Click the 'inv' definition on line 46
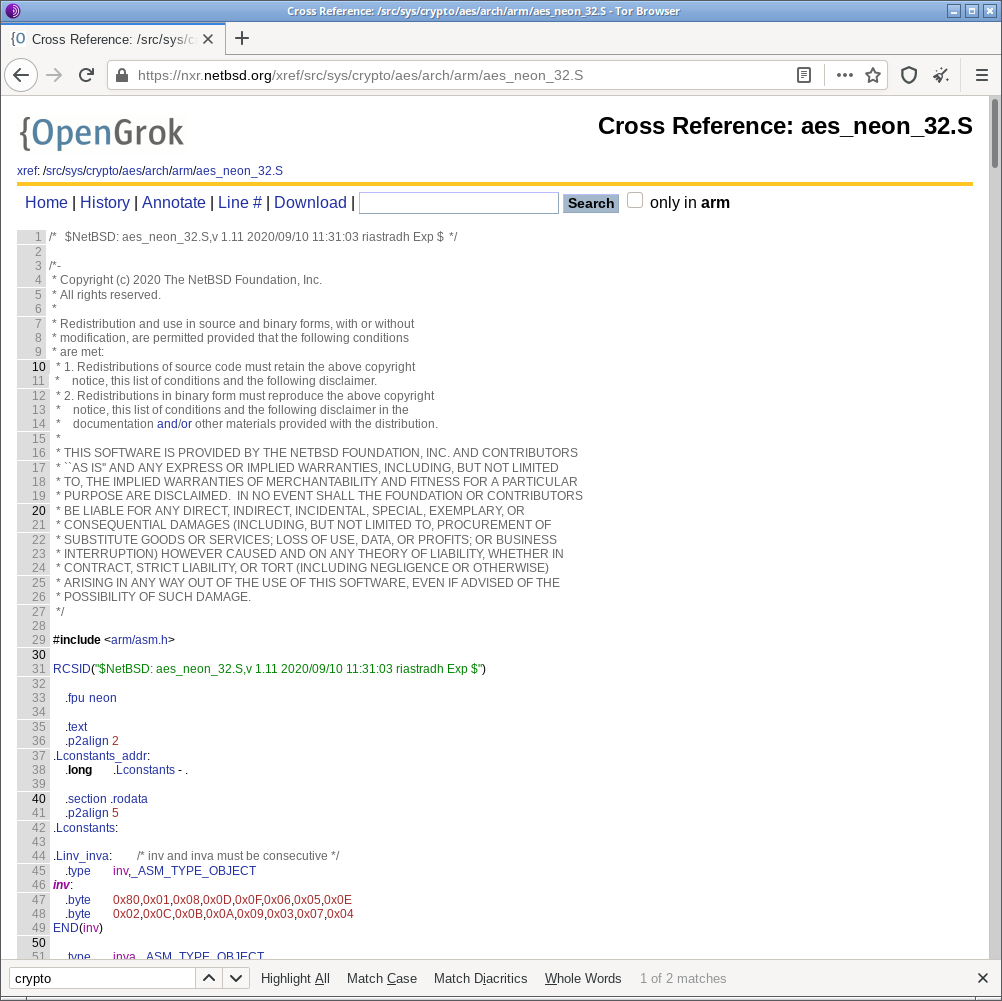The height and width of the screenshot is (1001, 1002). tap(61, 885)
